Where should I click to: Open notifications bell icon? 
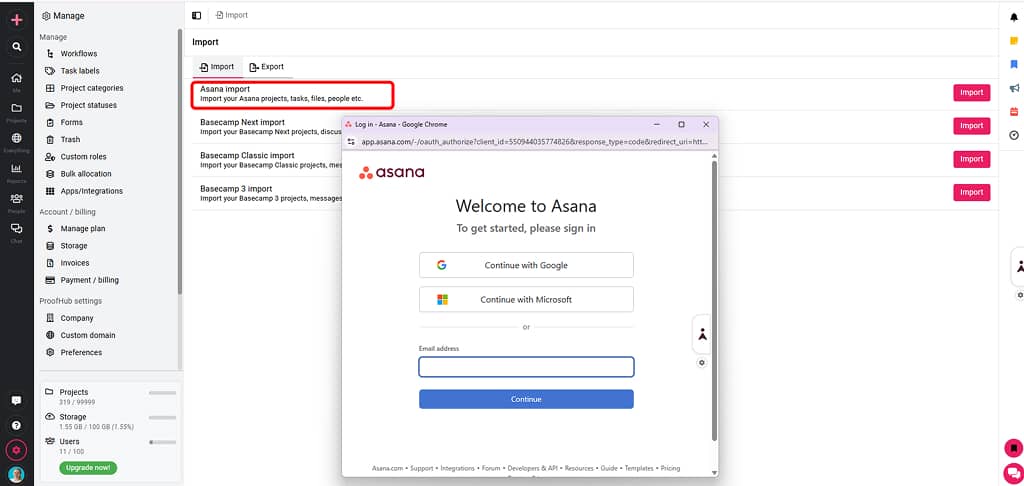point(1014,18)
